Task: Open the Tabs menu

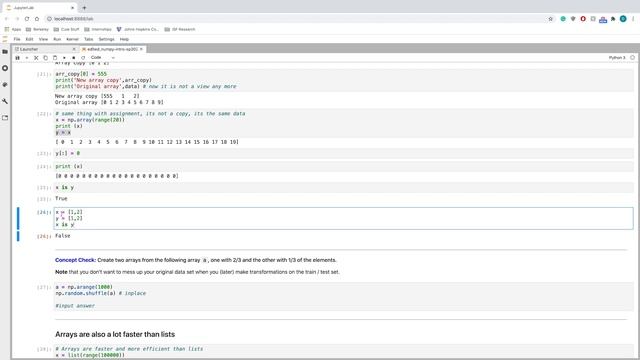Action: tap(89, 39)
